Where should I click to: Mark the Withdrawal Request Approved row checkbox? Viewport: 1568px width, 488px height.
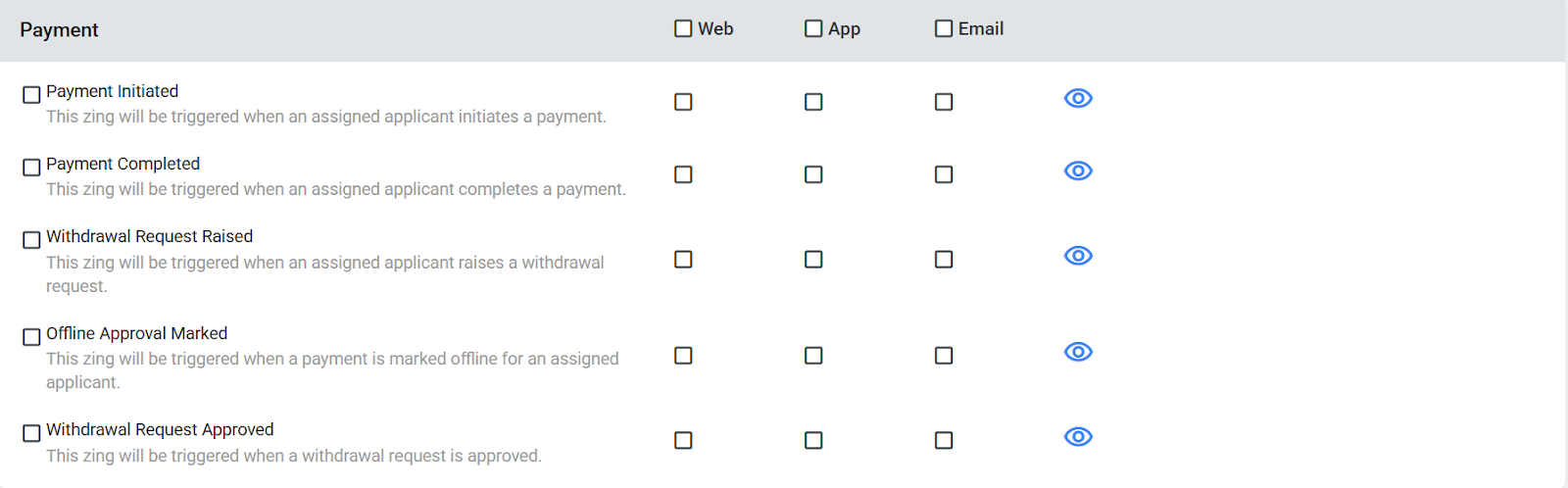tap(31, 432)
